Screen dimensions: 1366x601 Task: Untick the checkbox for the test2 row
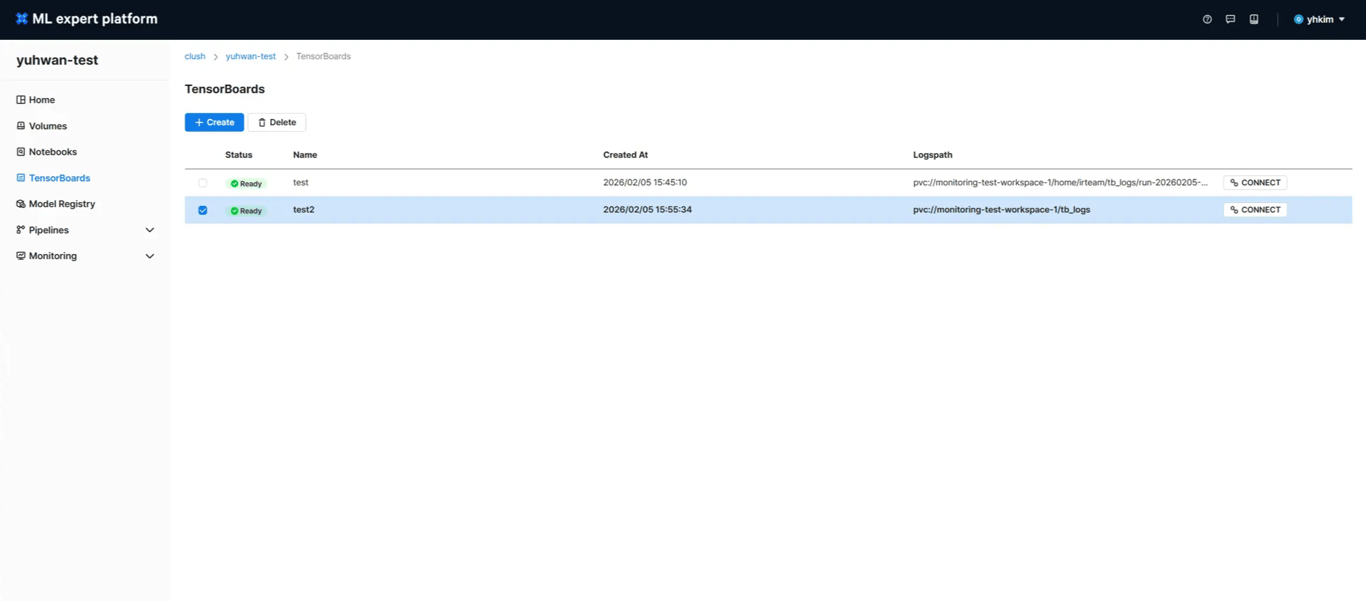pyautogui.click(x=203, y=210)
